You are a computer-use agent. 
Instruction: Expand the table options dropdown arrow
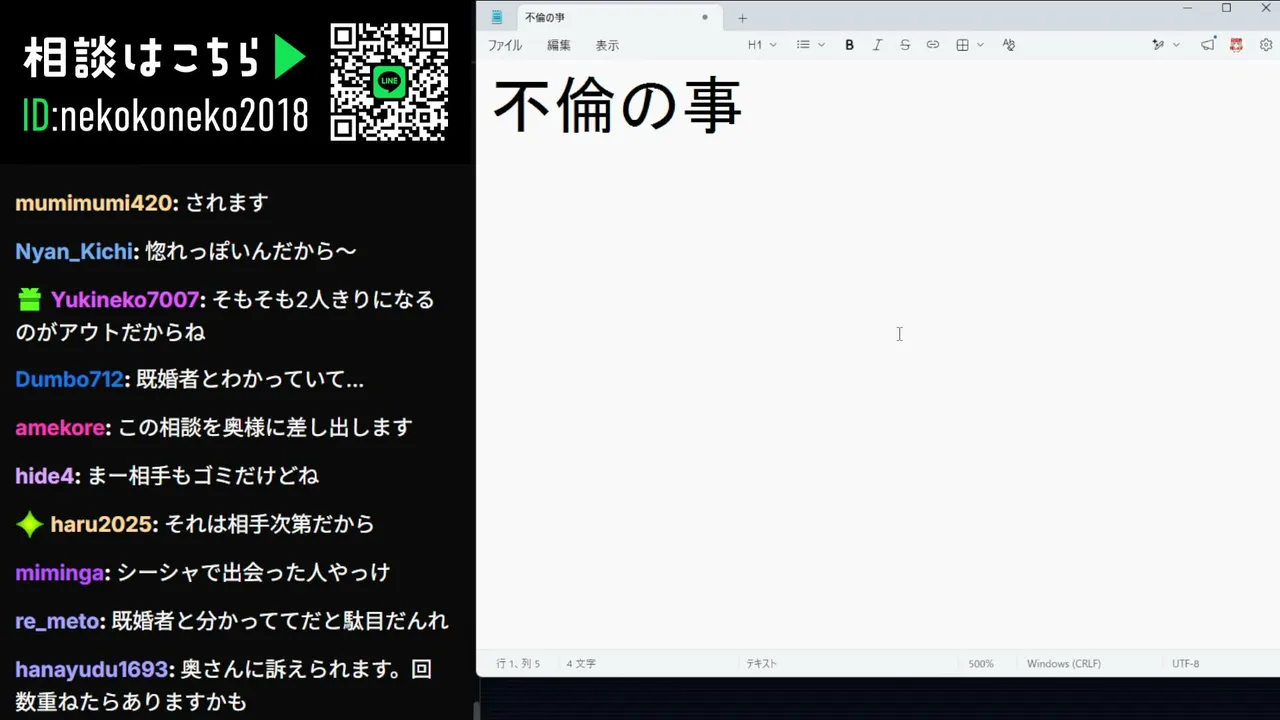(981, 45)
